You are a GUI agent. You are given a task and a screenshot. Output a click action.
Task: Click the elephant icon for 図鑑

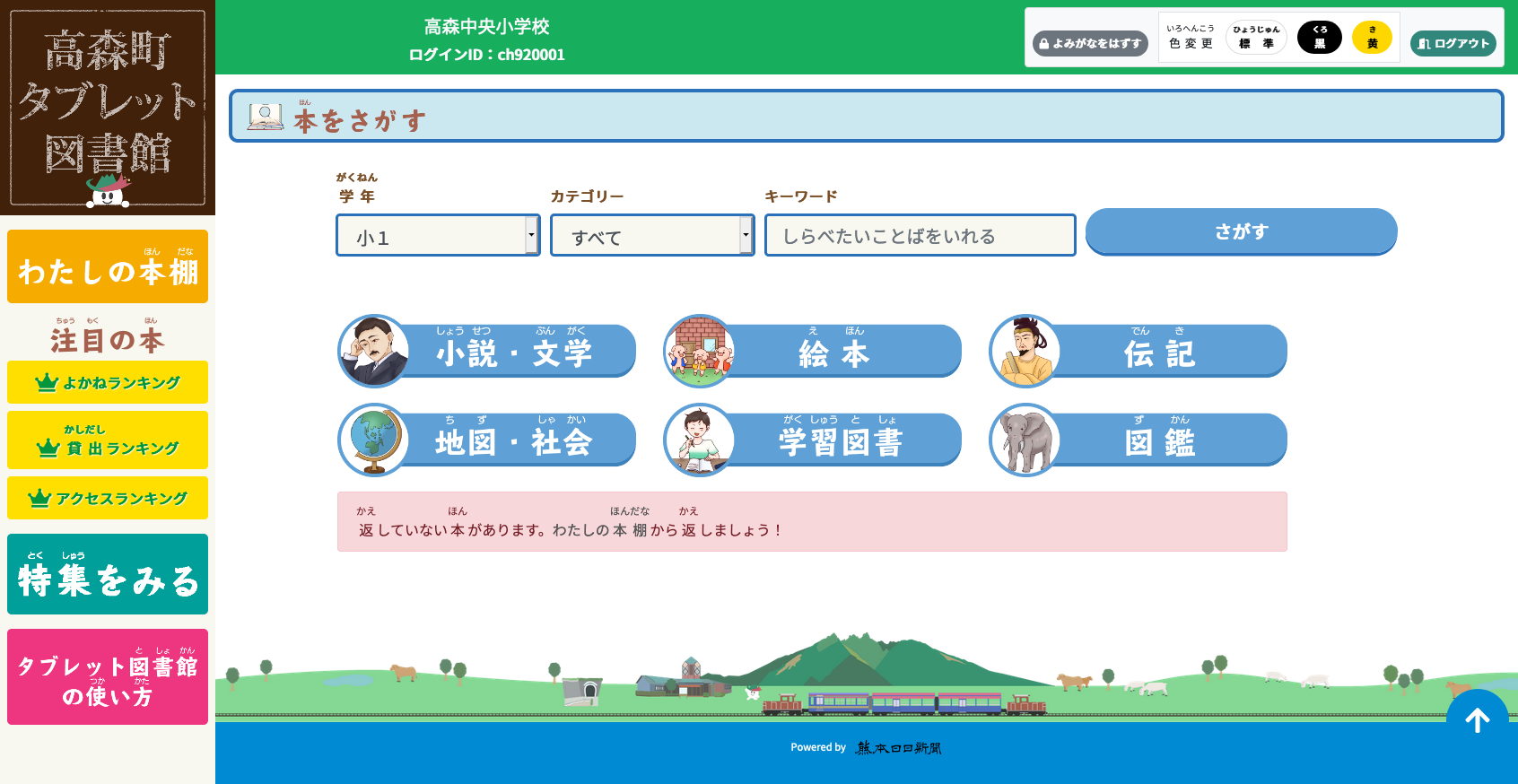pyautogui.click(x=1025, y=440)
